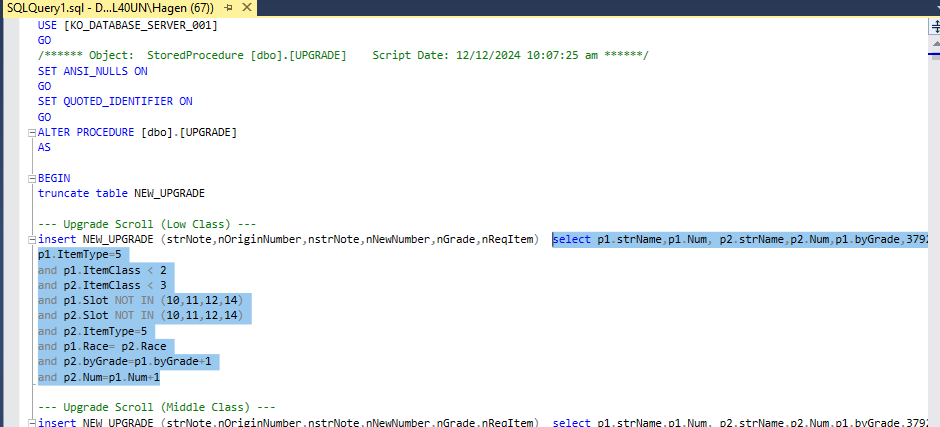Click the p1.ItemType=5 line
940x427 pixels.
(x=79, y=255)
